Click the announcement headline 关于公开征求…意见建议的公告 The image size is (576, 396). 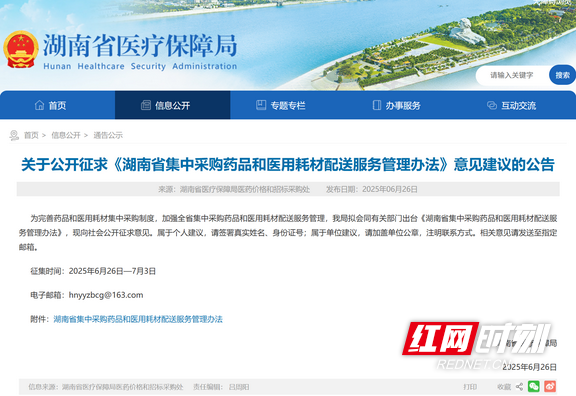[x=288, y=164]
